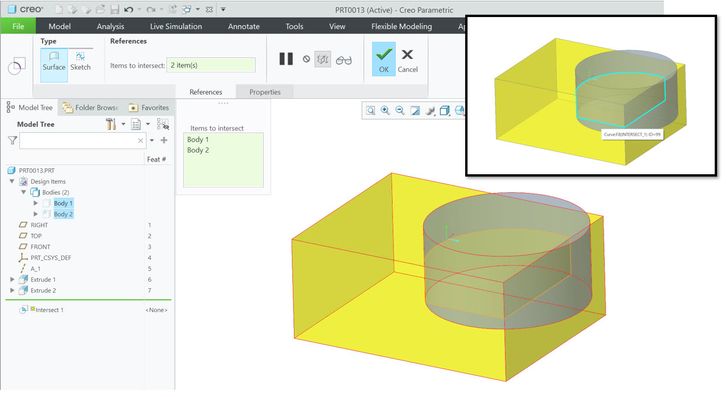Expand the Body 1 tree node
The height and width of the screenshot is (397, 727).
point(36,203)
